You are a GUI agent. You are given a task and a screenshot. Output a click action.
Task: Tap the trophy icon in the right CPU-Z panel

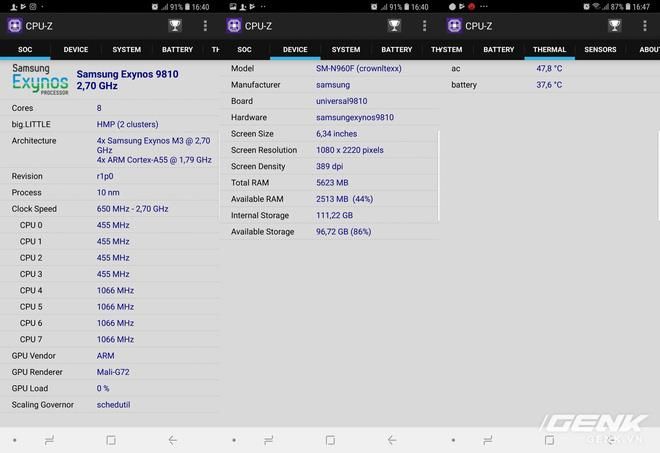615,26
